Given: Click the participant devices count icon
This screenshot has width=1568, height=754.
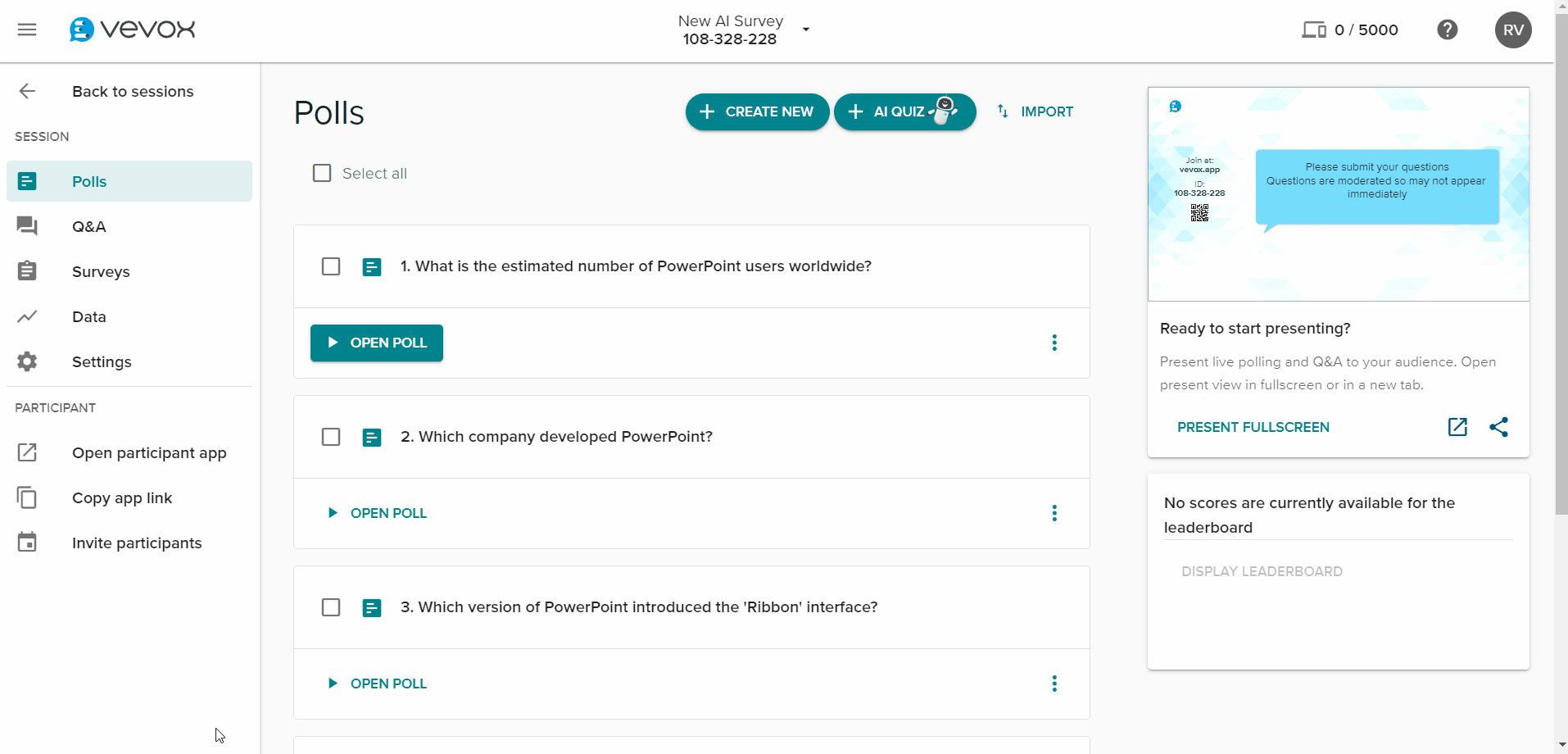Looking at the screenshot, I should (x=1314, y=30).
